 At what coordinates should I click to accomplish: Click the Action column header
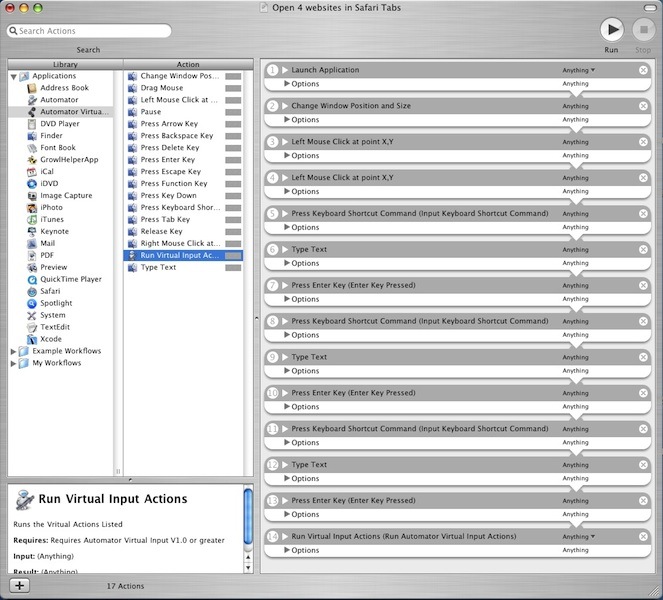click(188, 64)
